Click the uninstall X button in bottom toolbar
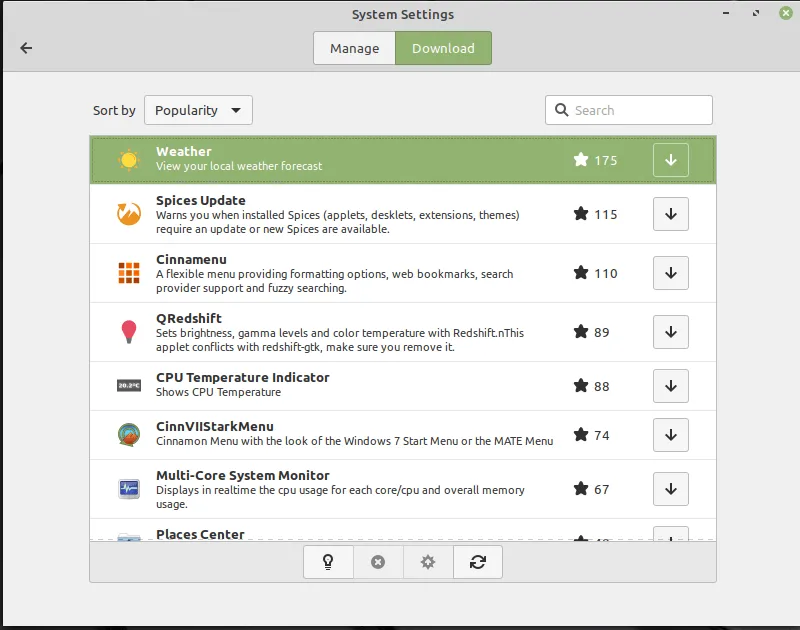 (378, 562)
